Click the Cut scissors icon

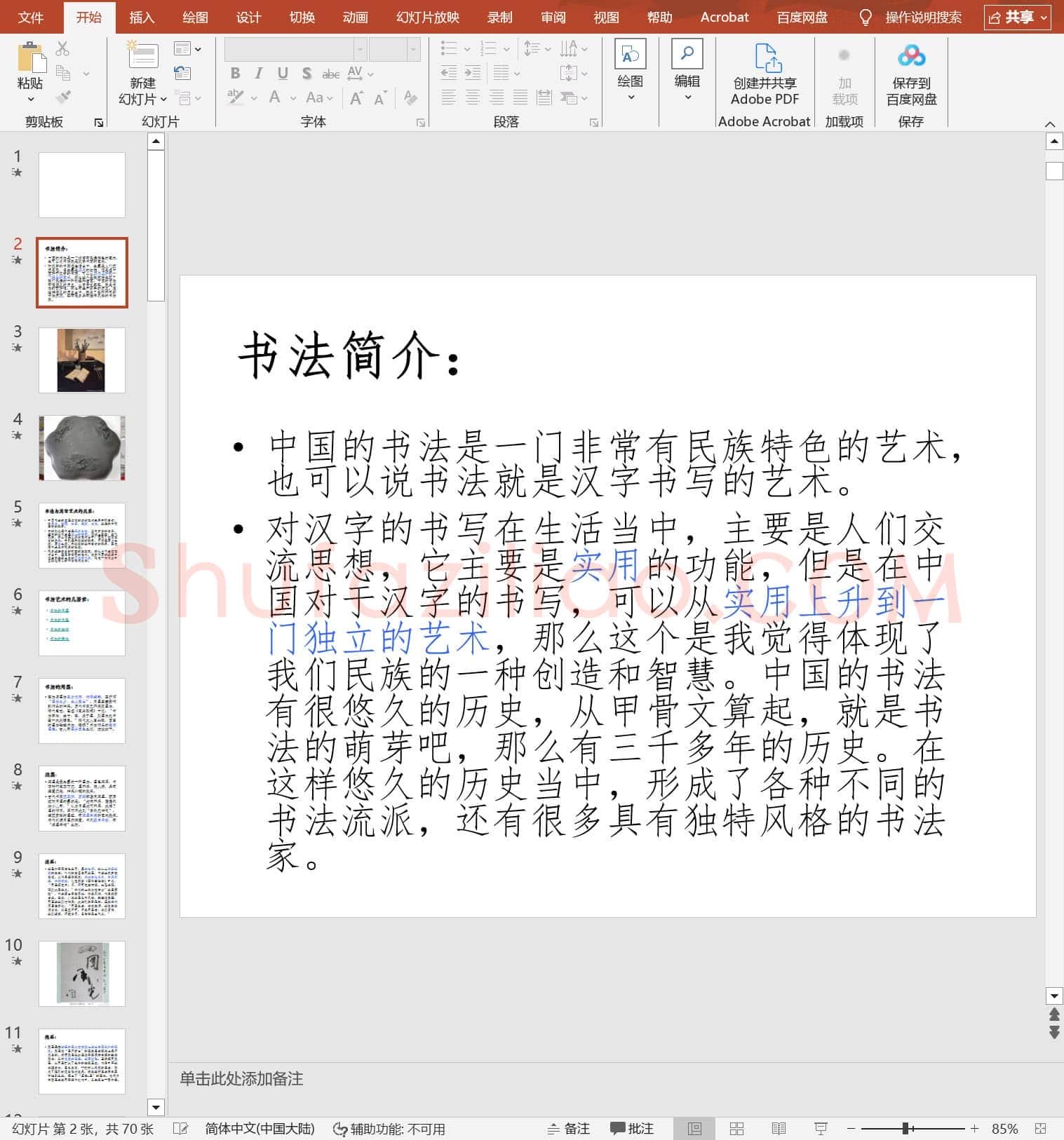pyautogui.click(x=63, y=48)
